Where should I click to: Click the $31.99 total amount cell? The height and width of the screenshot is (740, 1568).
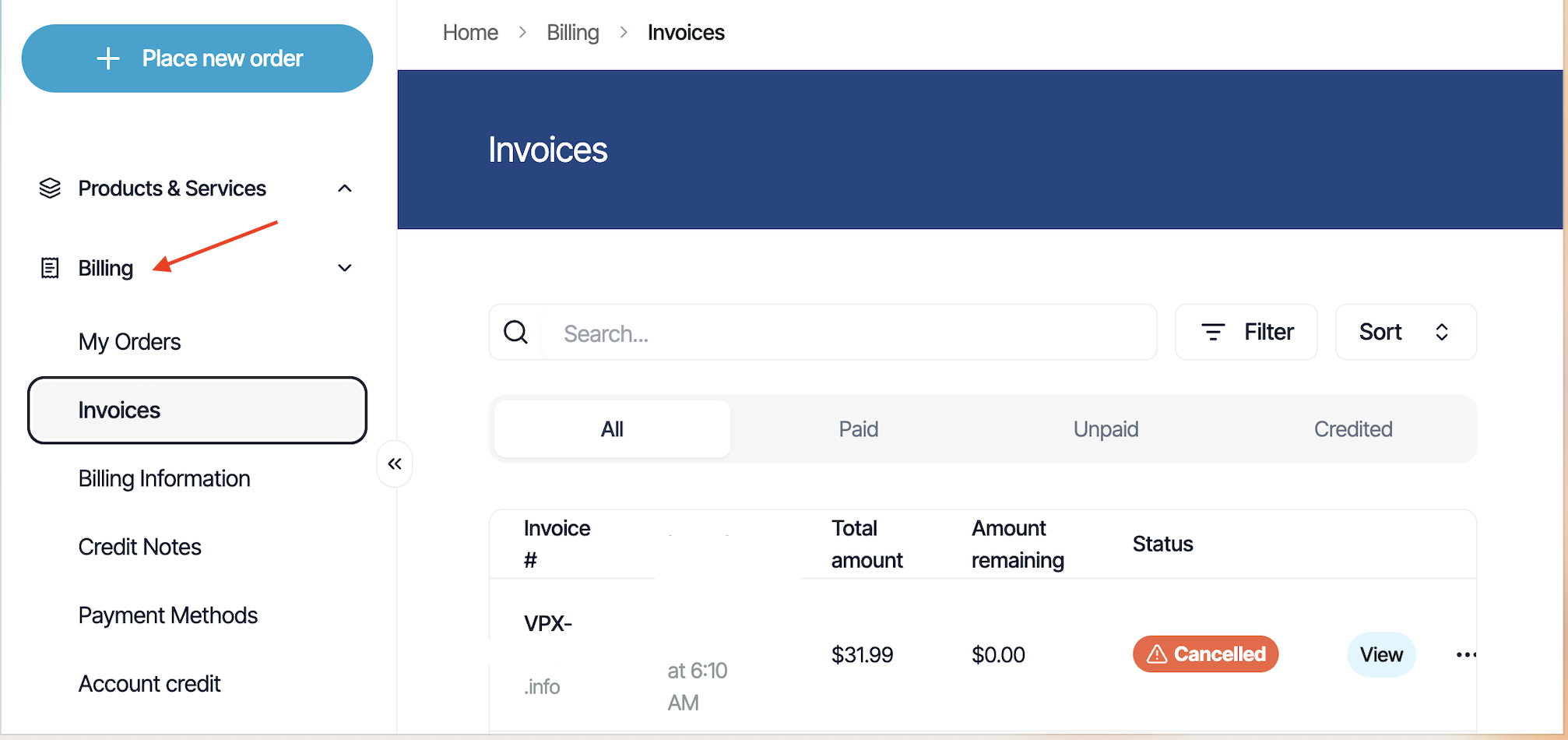point(862,654)
